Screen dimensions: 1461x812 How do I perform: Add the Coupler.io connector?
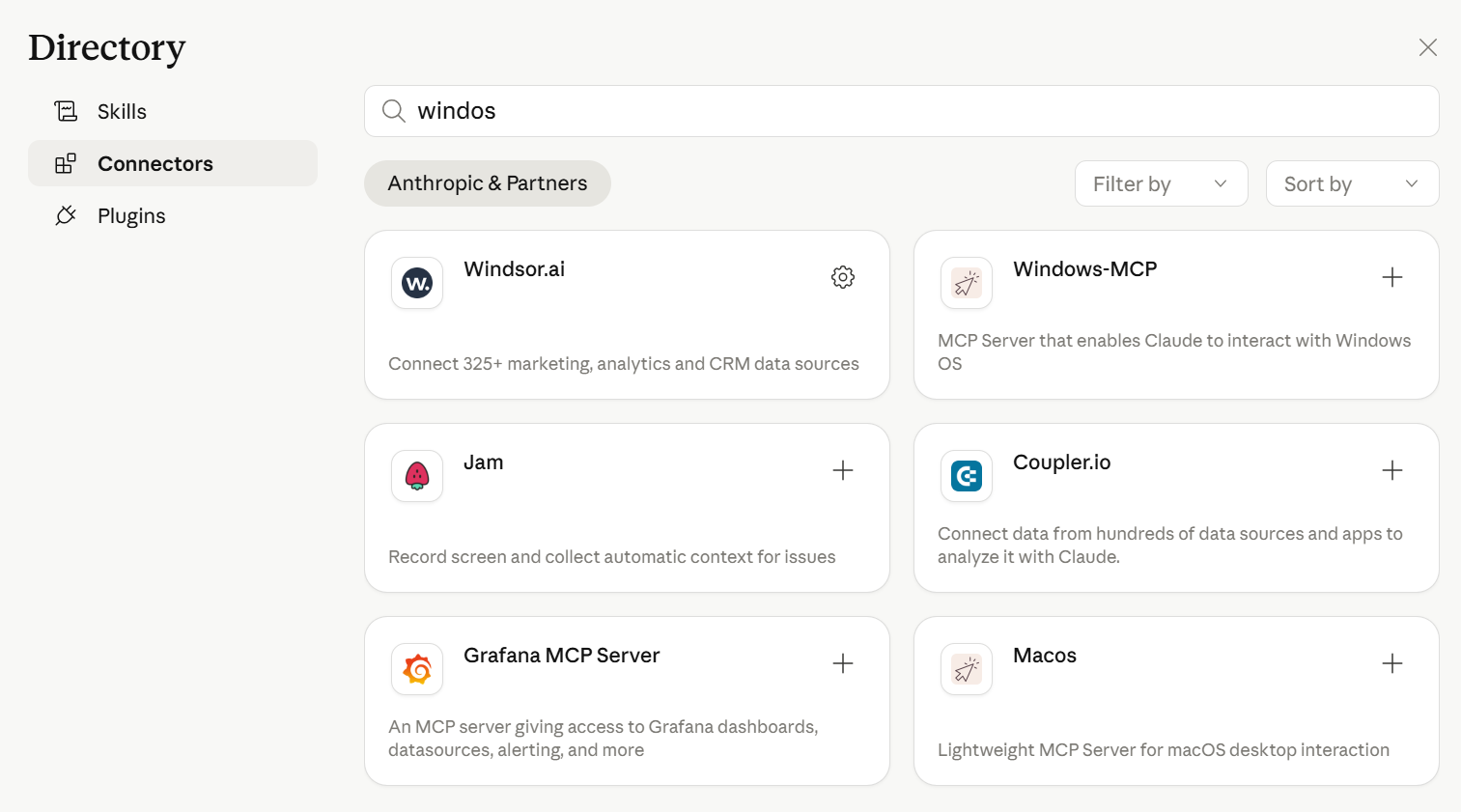point(1391,470)
